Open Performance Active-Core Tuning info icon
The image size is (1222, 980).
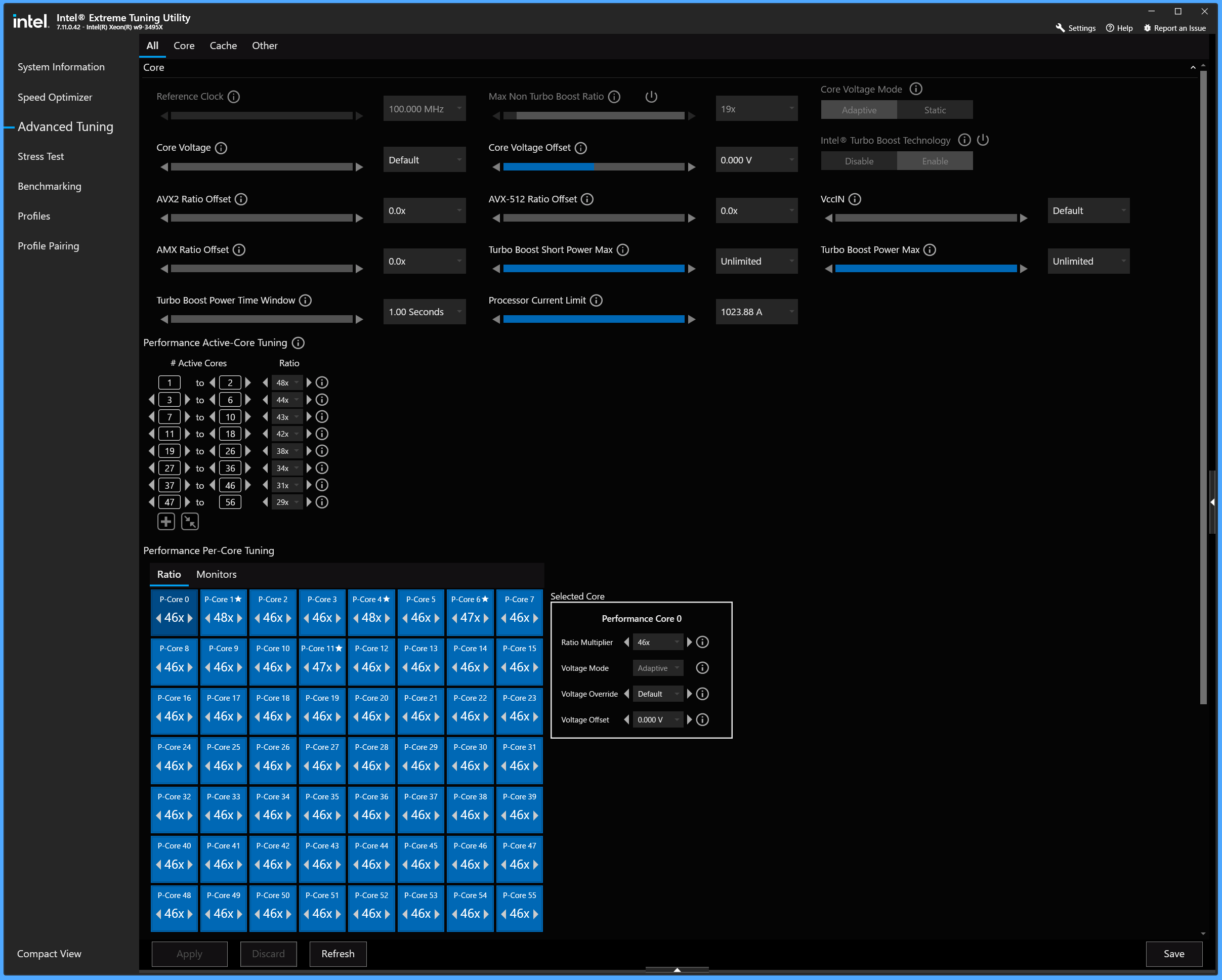click(298, 343)
